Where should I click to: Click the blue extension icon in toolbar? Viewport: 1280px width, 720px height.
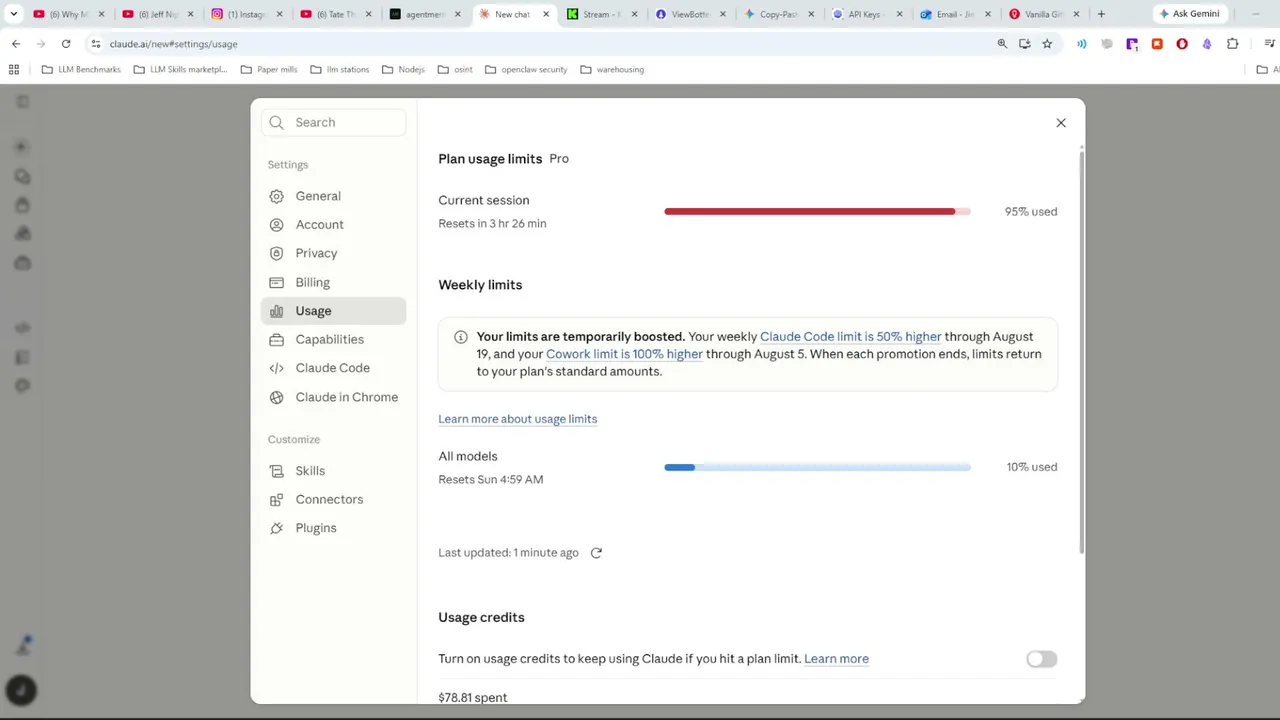point(1081,44)
